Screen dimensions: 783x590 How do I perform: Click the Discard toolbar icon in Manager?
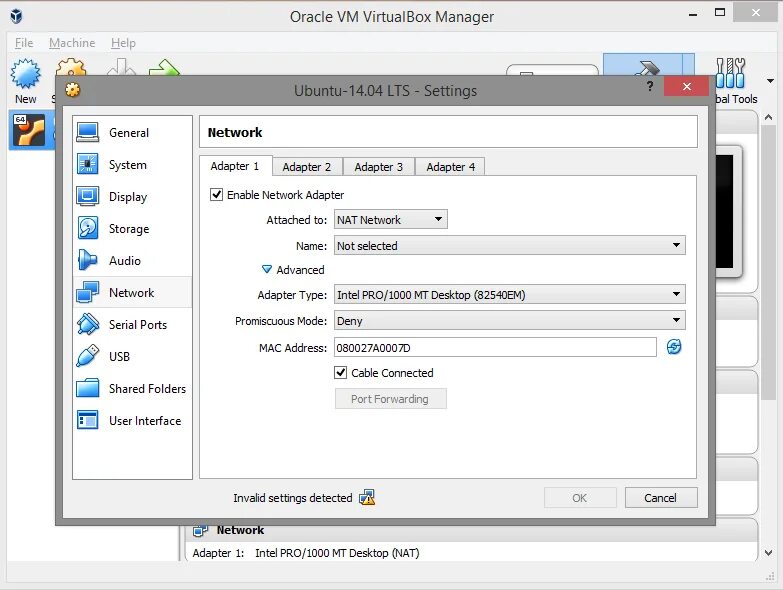(x=121, y=67)
